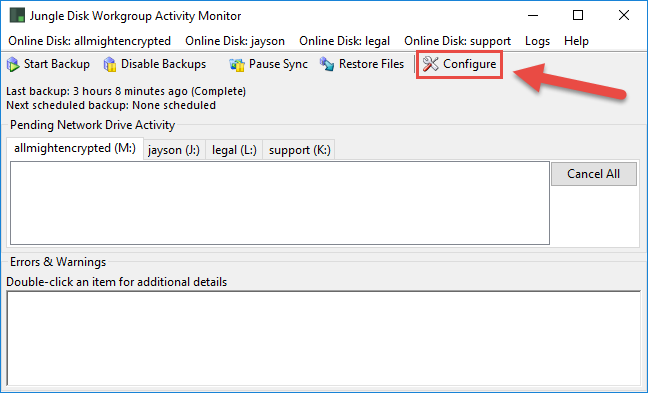Open the Online Disk: support menu
The width and height of the screenshot is (648, 393).
tap(457, 41)
